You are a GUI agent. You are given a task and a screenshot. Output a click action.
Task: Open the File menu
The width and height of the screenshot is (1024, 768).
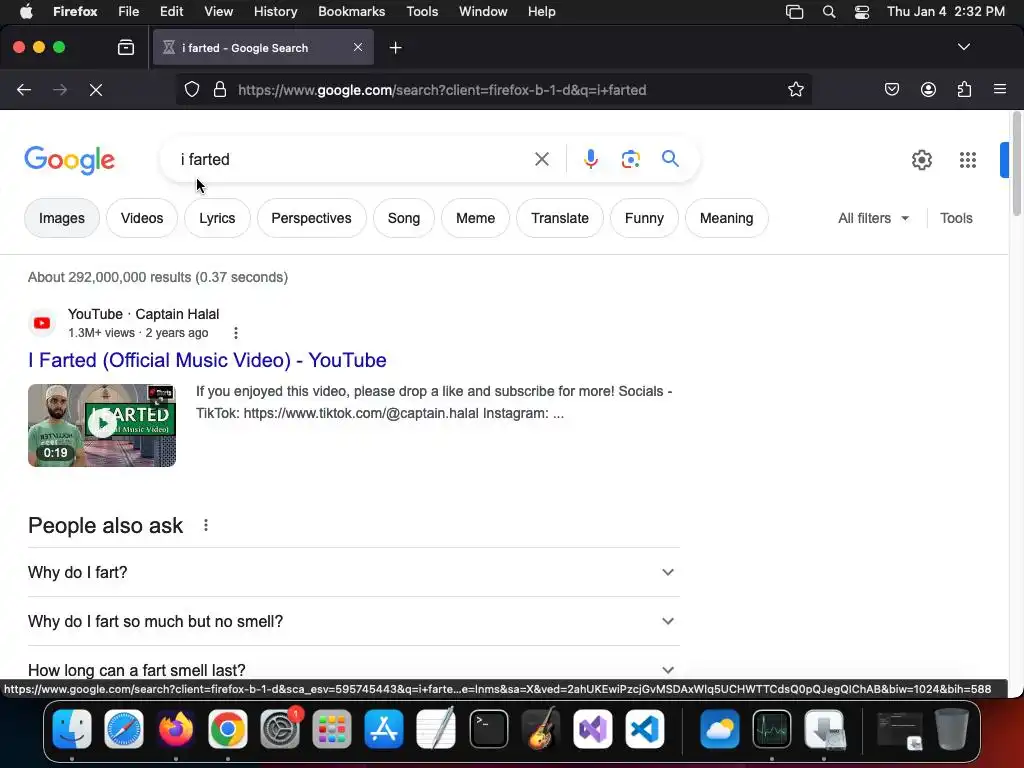point(128,12)
